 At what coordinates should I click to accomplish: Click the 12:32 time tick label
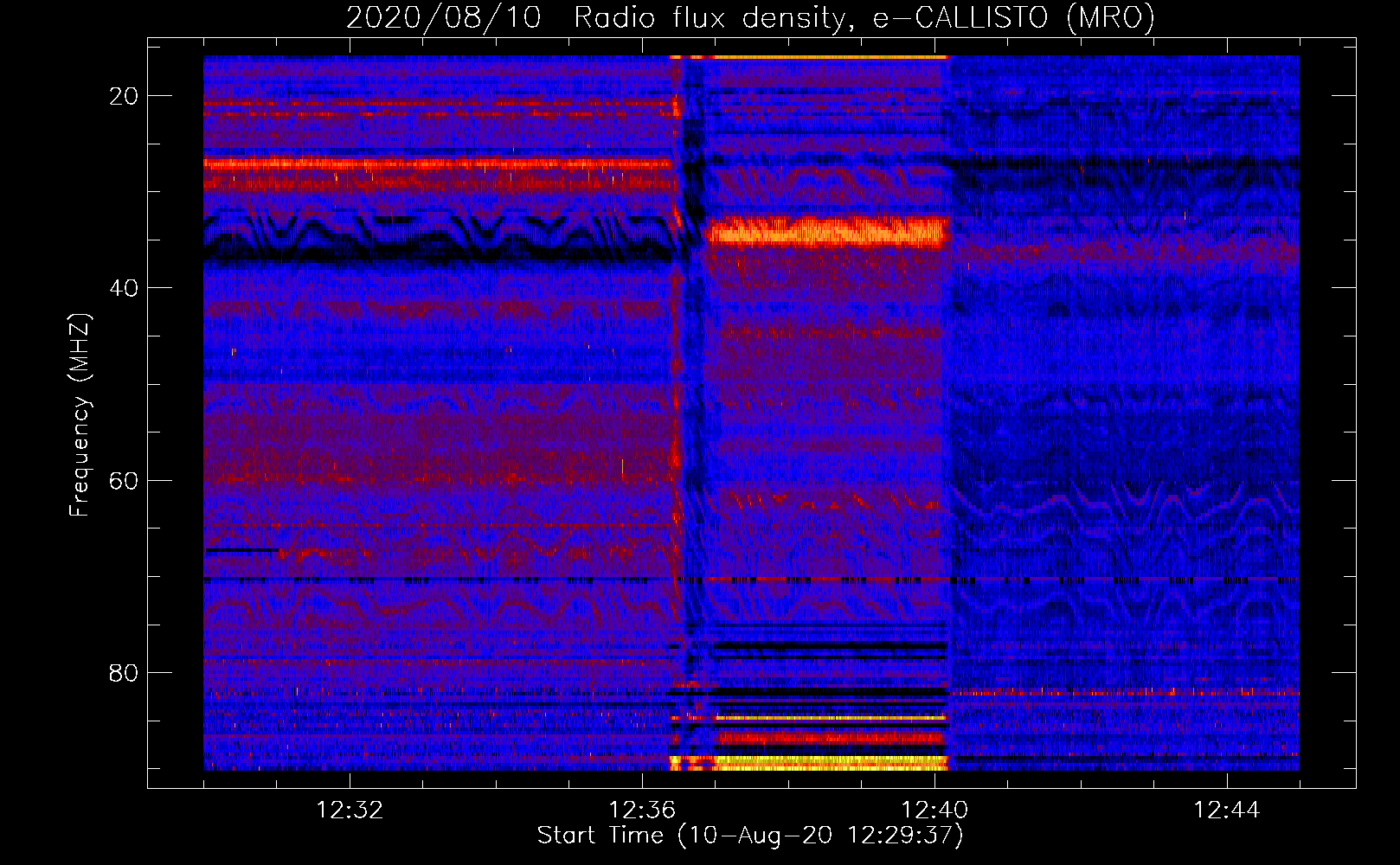[x=350, y=811]
